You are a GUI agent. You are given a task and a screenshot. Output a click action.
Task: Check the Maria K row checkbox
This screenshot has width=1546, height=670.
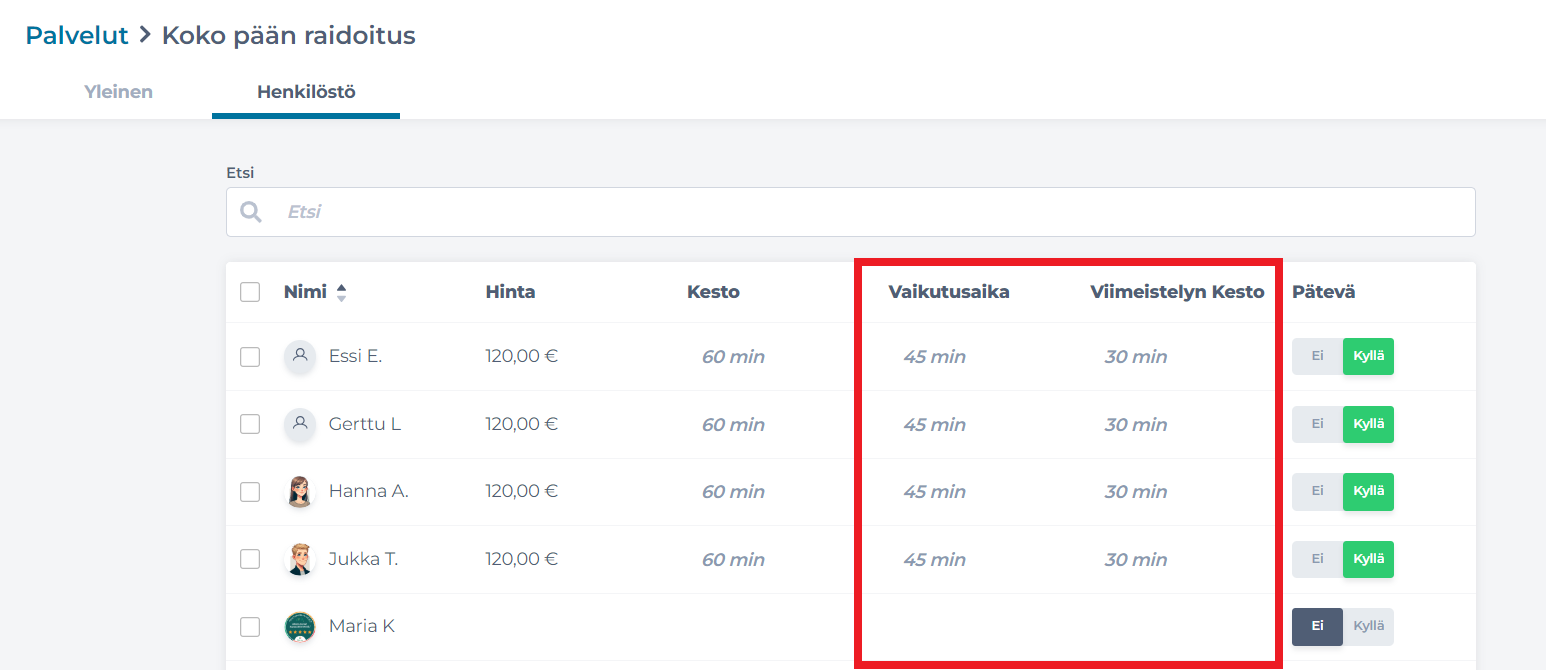pyautogui.click(x=250, y=627)
